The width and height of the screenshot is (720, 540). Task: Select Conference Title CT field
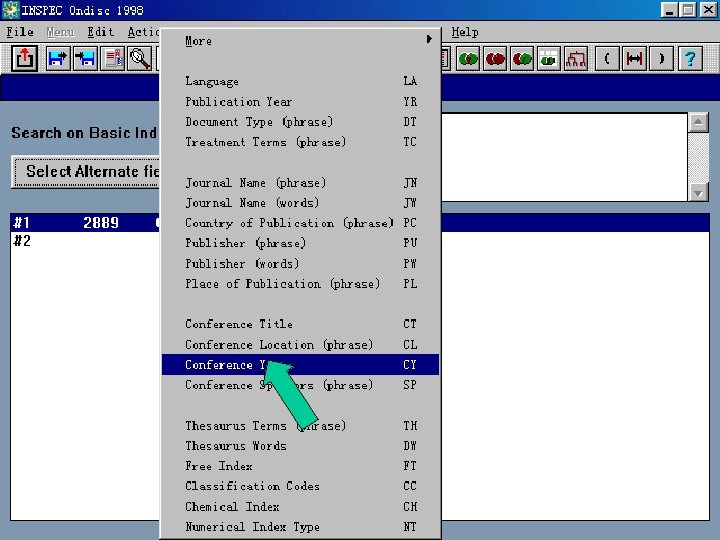(300, 324)
